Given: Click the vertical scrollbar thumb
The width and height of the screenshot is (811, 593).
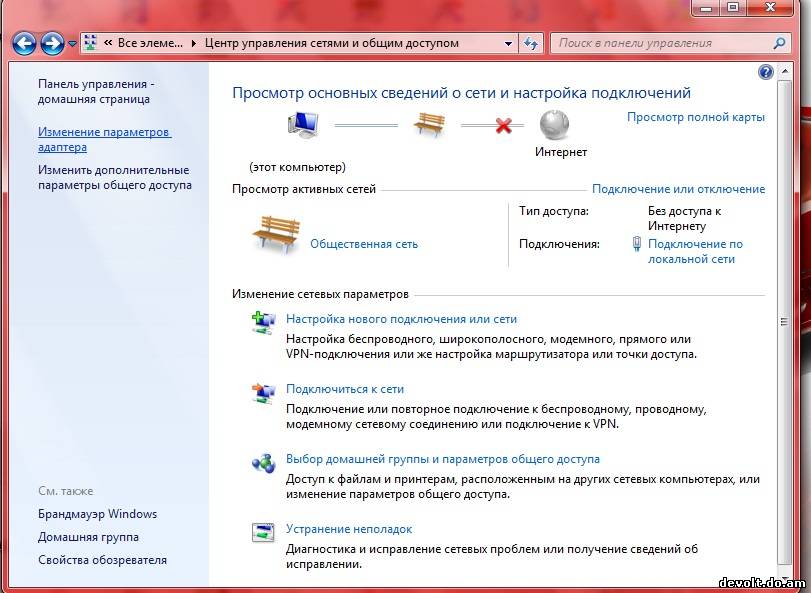Looking at the screenshot, I should click(785, 322).
